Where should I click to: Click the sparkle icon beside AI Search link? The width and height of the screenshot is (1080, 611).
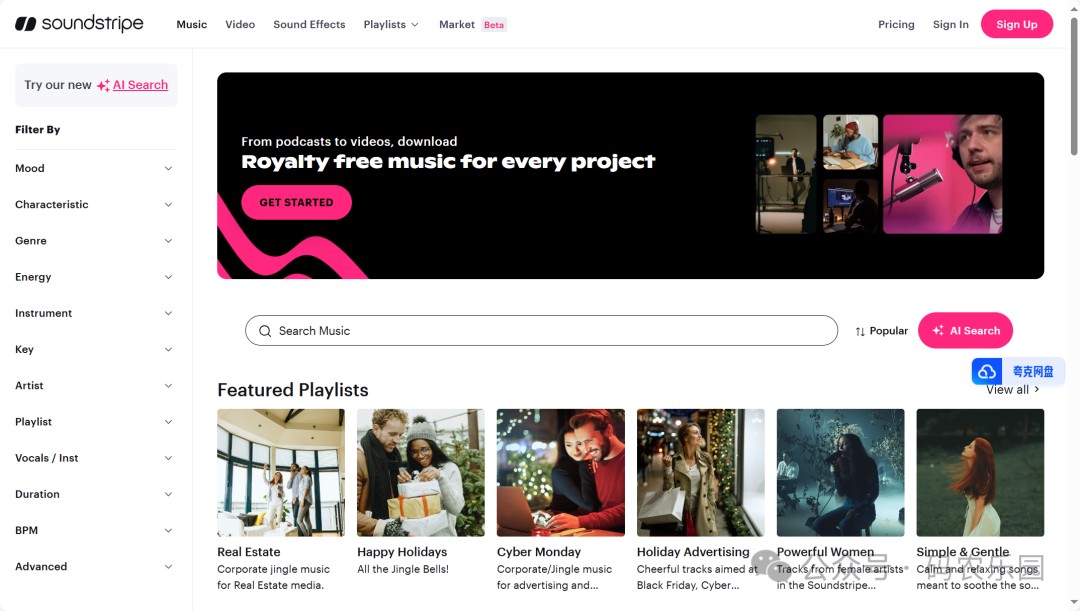103,85
